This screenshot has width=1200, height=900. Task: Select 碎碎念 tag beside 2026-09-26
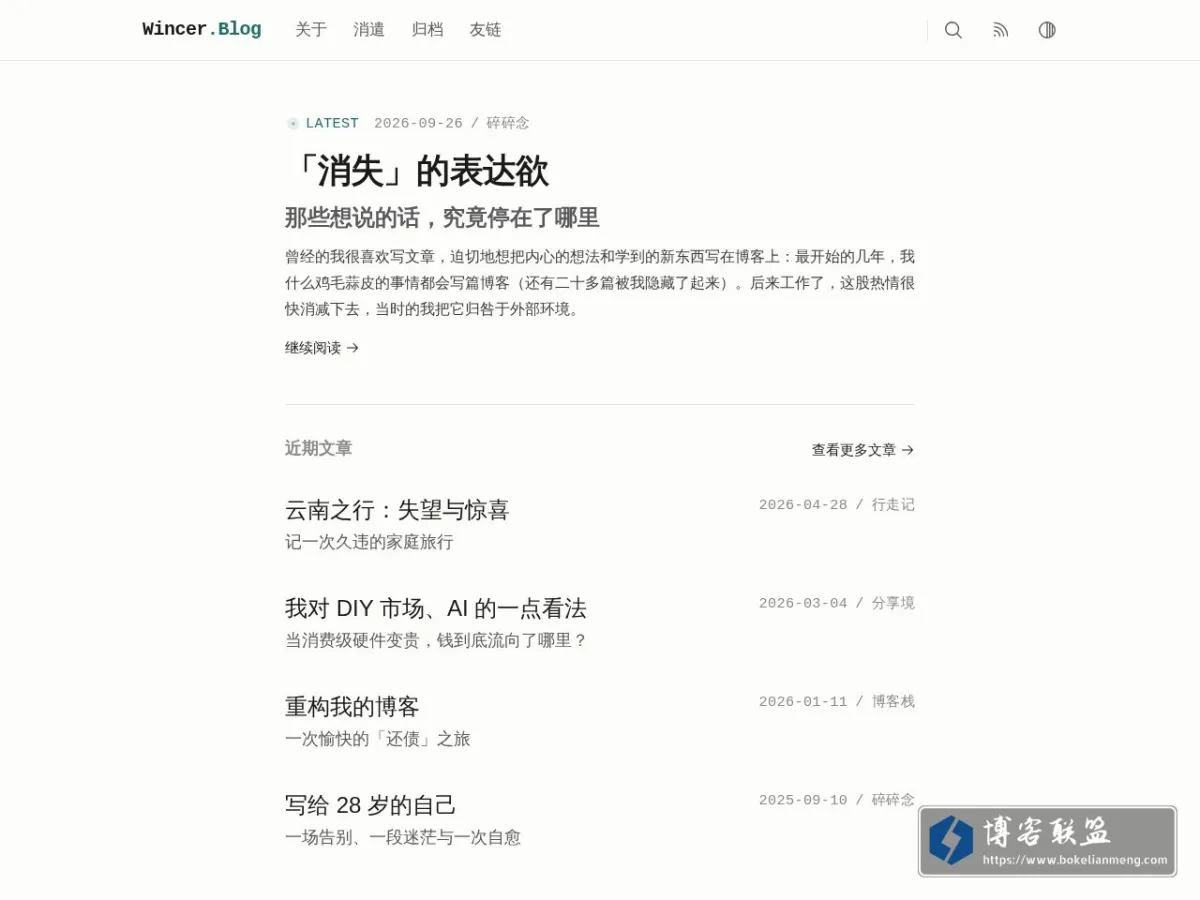coord(508,123)
